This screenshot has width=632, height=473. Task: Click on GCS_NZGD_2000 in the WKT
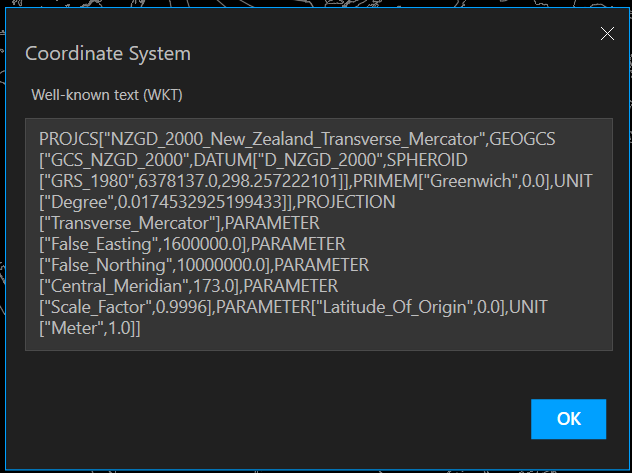(x=102, y=159)
